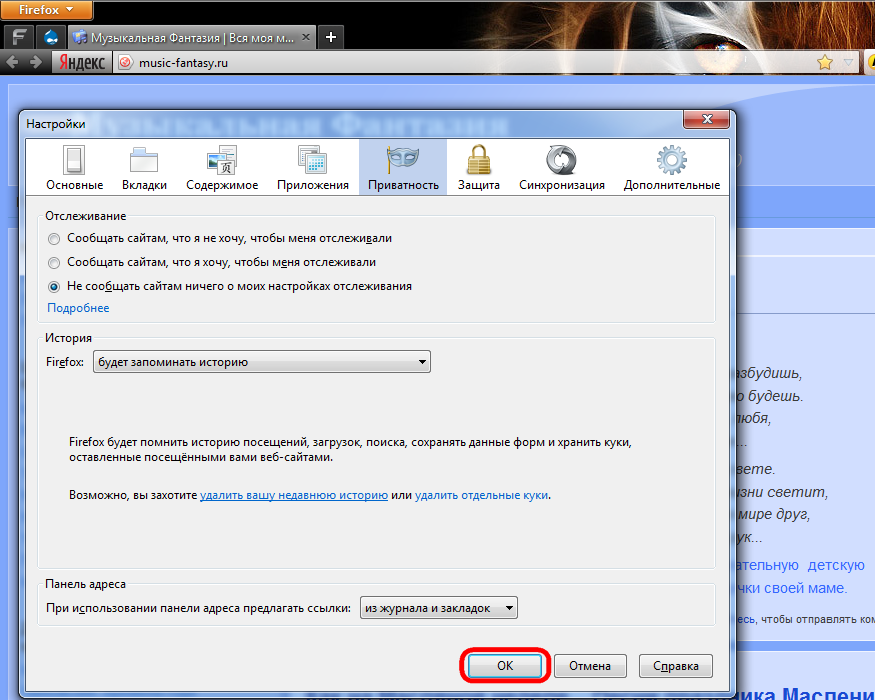Choose 'Не сообщать сайтам ничего' radio button
875x700 pixels.
(x=54, y=286)
